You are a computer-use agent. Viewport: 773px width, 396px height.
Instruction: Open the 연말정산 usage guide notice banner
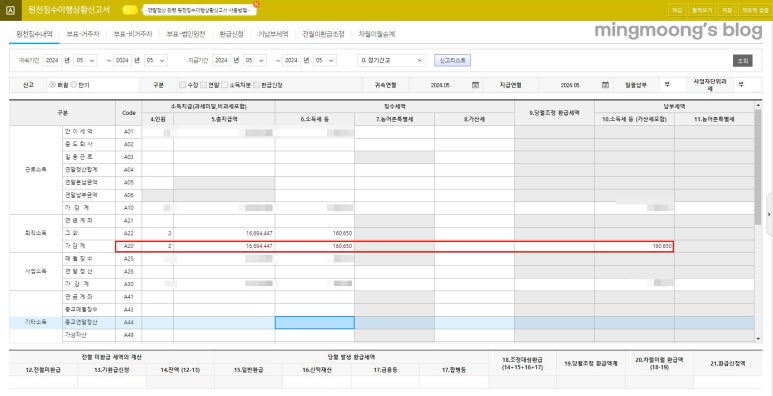click(199, 10)
